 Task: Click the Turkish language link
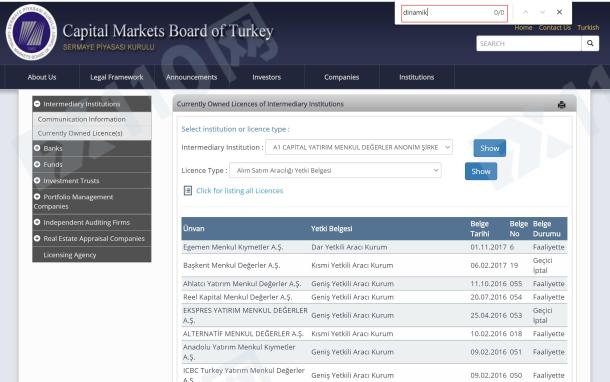588,28
